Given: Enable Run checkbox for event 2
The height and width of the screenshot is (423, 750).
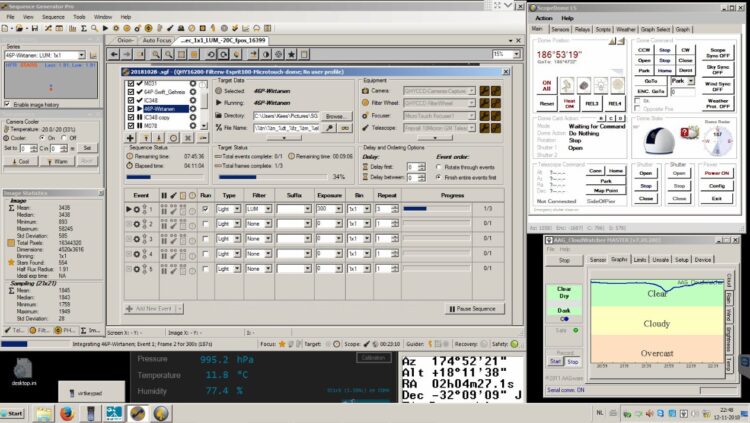Looking at the screenshot, I should pyautogui.click(x=205, y=224).
